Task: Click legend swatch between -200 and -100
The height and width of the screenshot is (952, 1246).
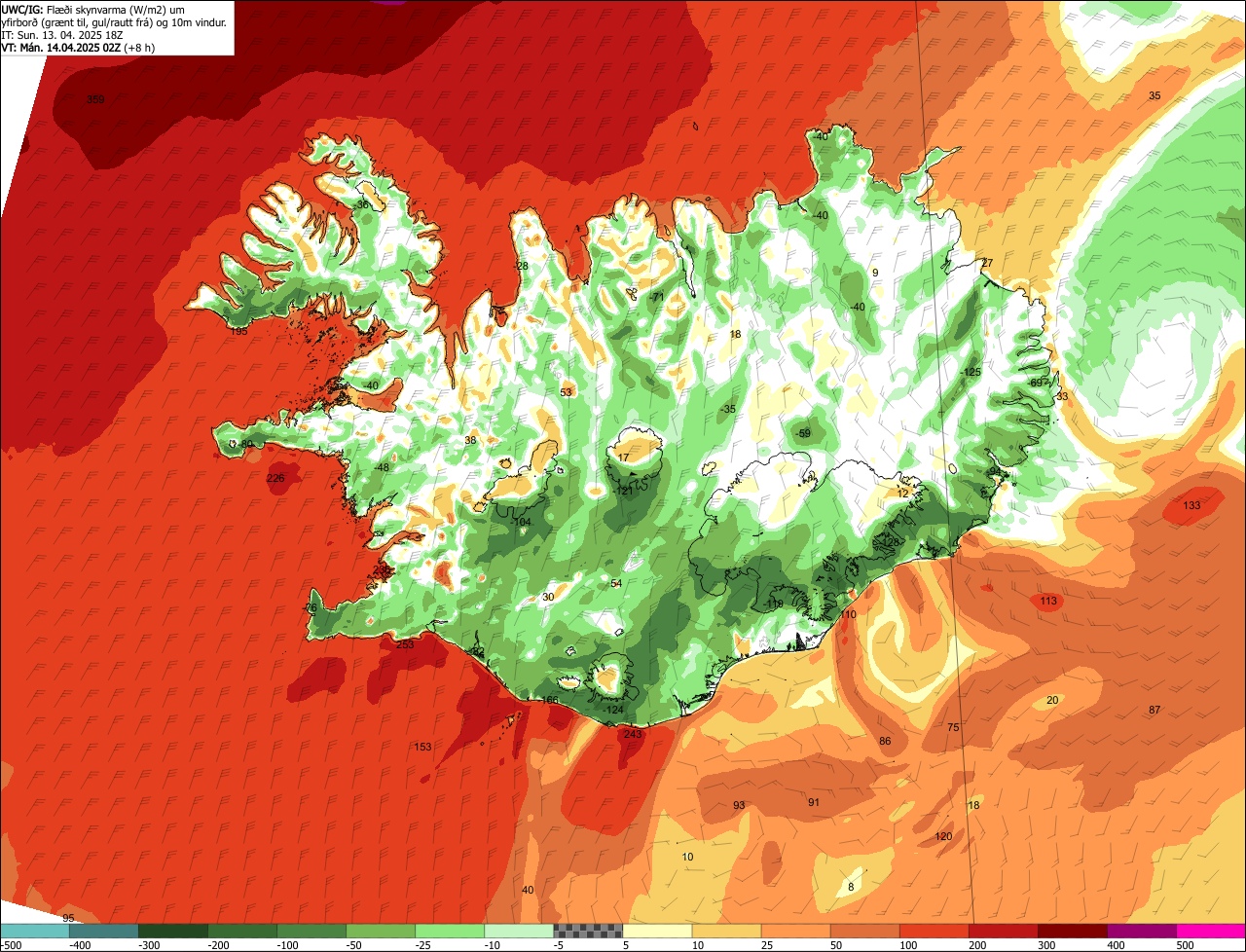Action: (x=242, y=931)
